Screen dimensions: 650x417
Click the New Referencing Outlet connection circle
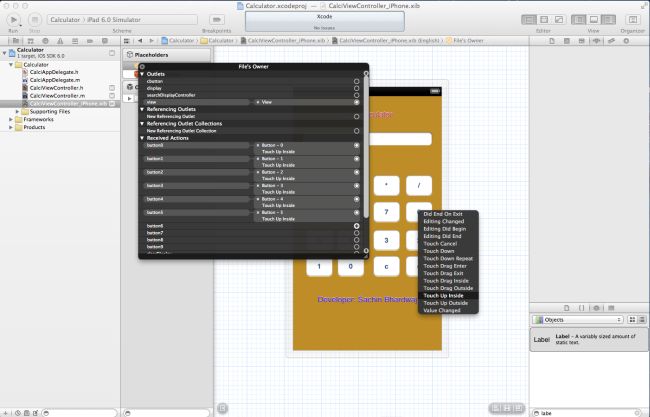coord(357,116)
